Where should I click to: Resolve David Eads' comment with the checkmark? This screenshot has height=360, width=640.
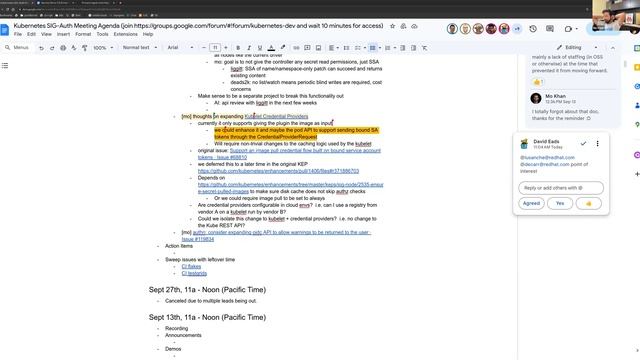(x=583, y=144)
